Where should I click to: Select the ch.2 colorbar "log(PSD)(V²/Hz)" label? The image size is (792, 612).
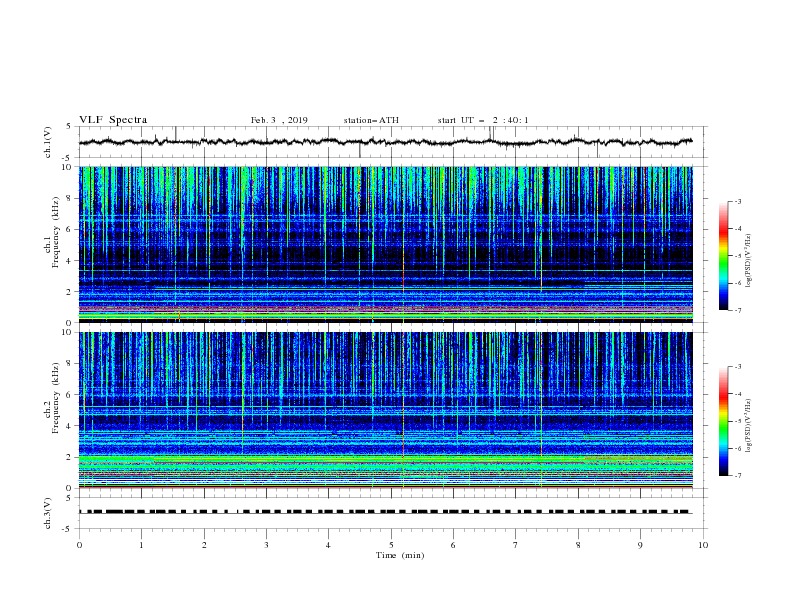click(x=748, y=426)
